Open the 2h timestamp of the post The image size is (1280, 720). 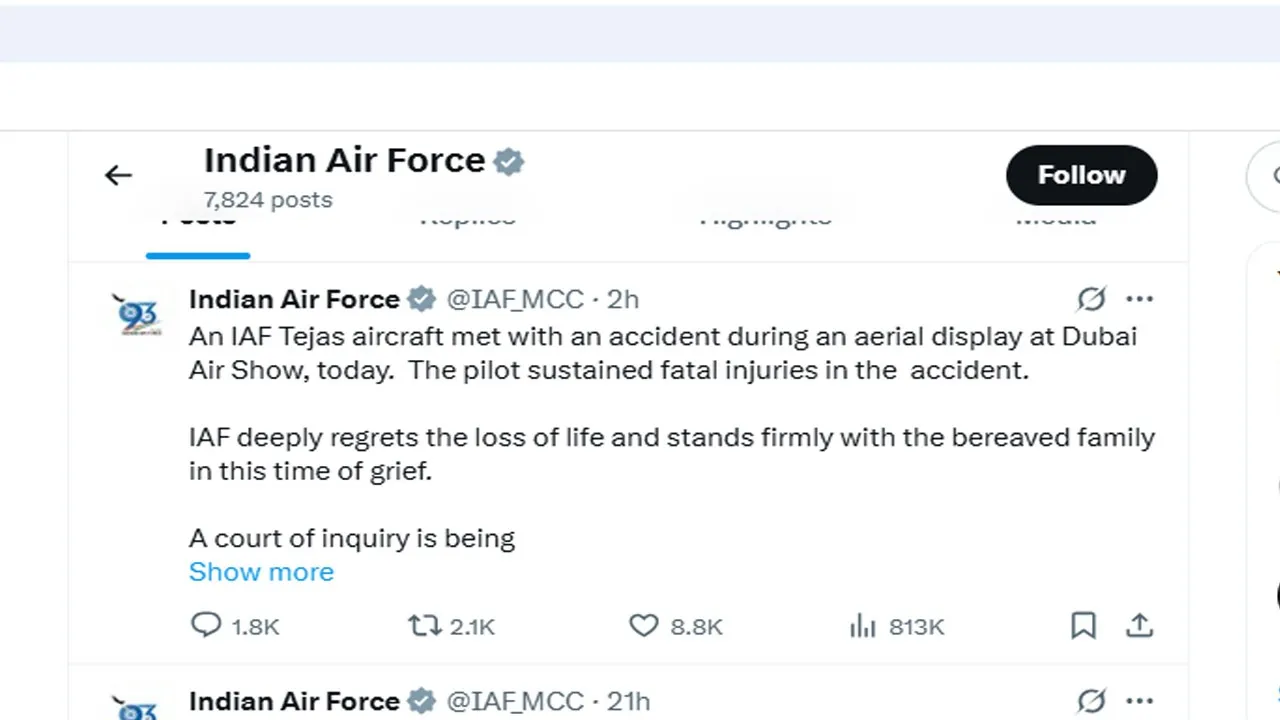[623, 299]
